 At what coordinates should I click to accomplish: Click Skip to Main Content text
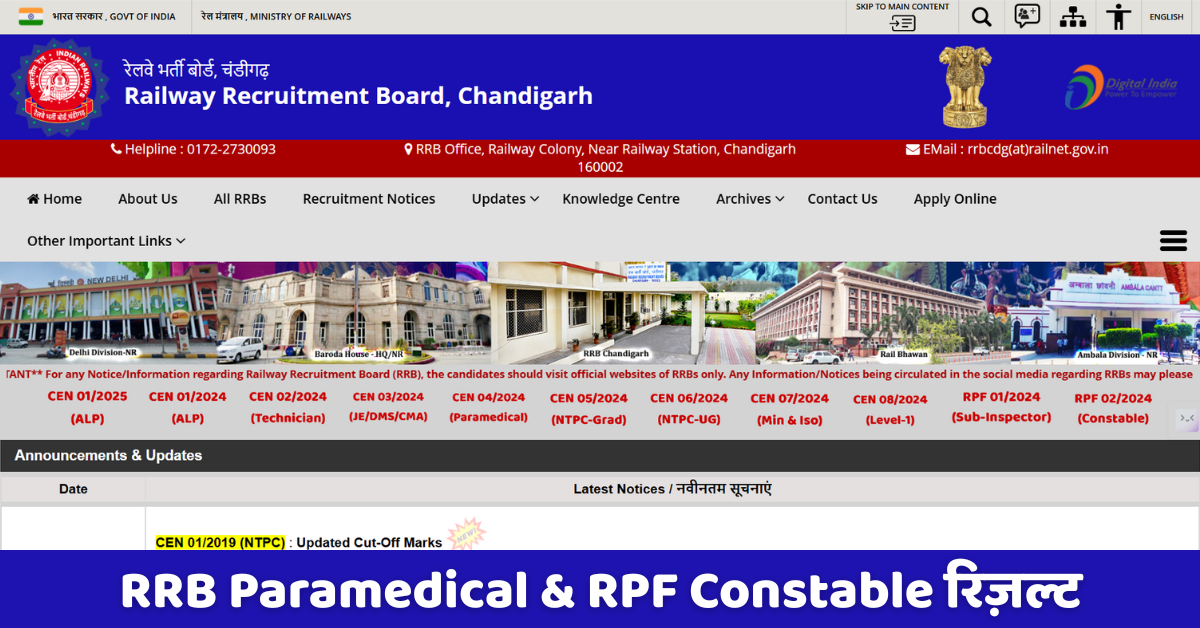[903, 7]
